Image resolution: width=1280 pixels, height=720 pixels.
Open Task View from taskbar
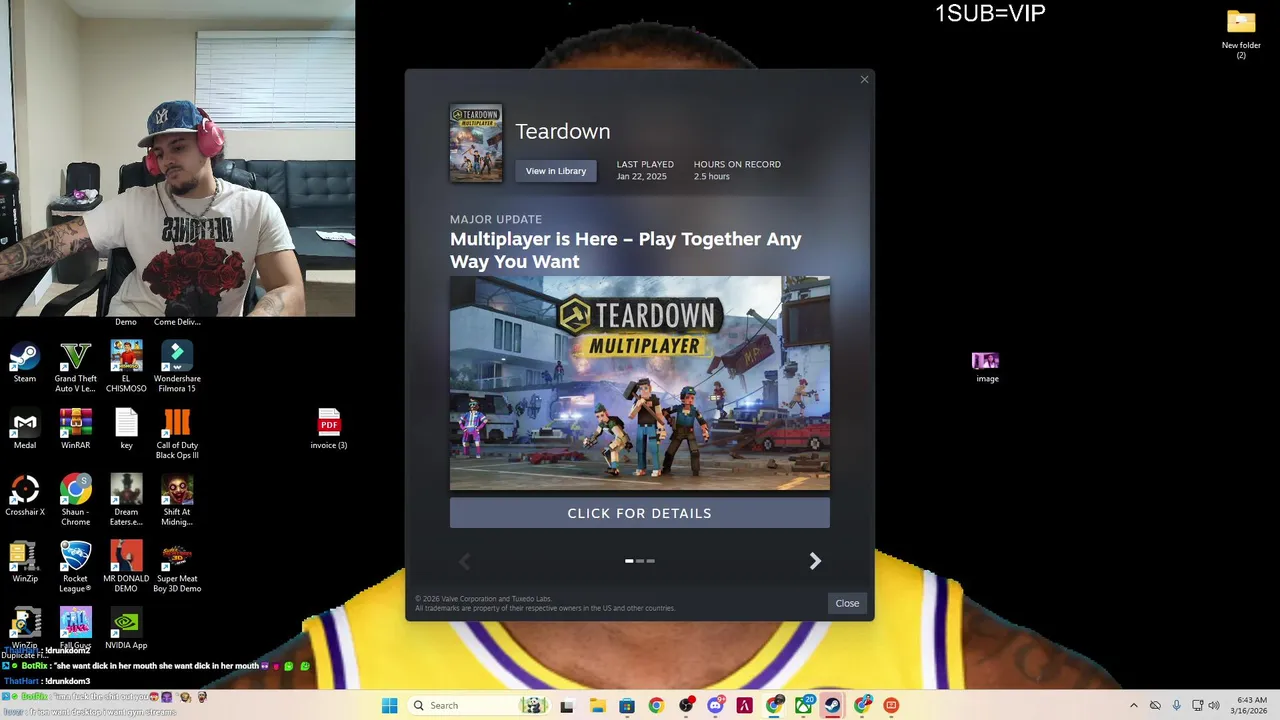point(567,705)
